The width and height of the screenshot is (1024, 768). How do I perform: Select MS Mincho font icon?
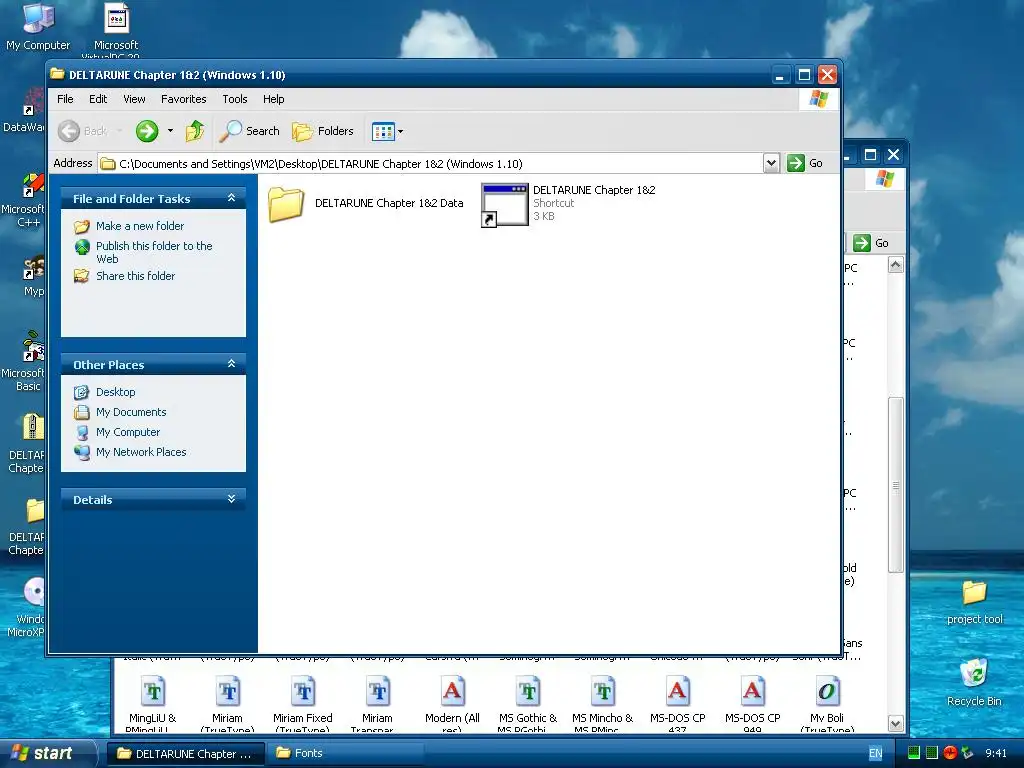(602, 704)
